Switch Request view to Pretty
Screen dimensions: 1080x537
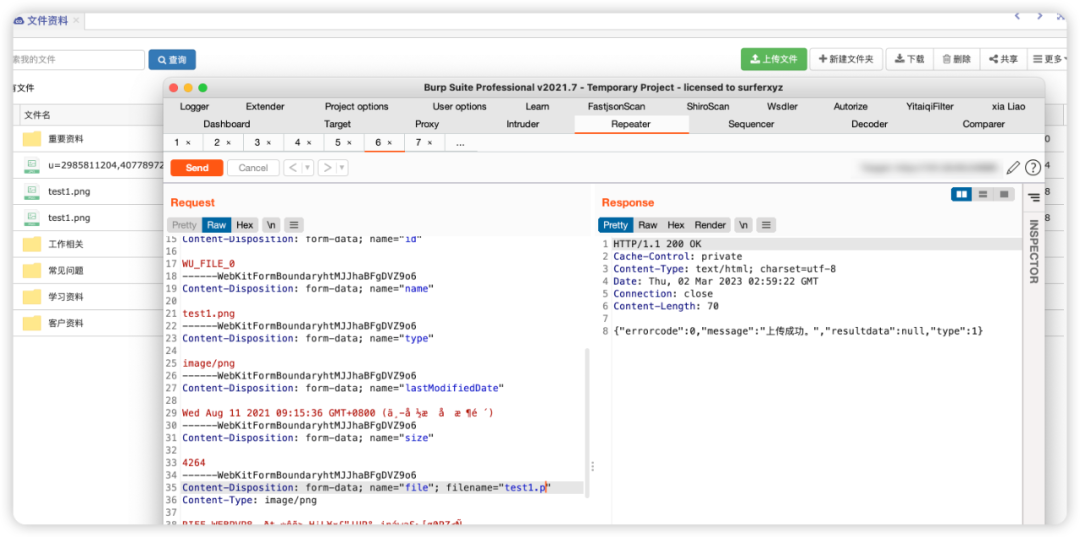pos(184,225)
